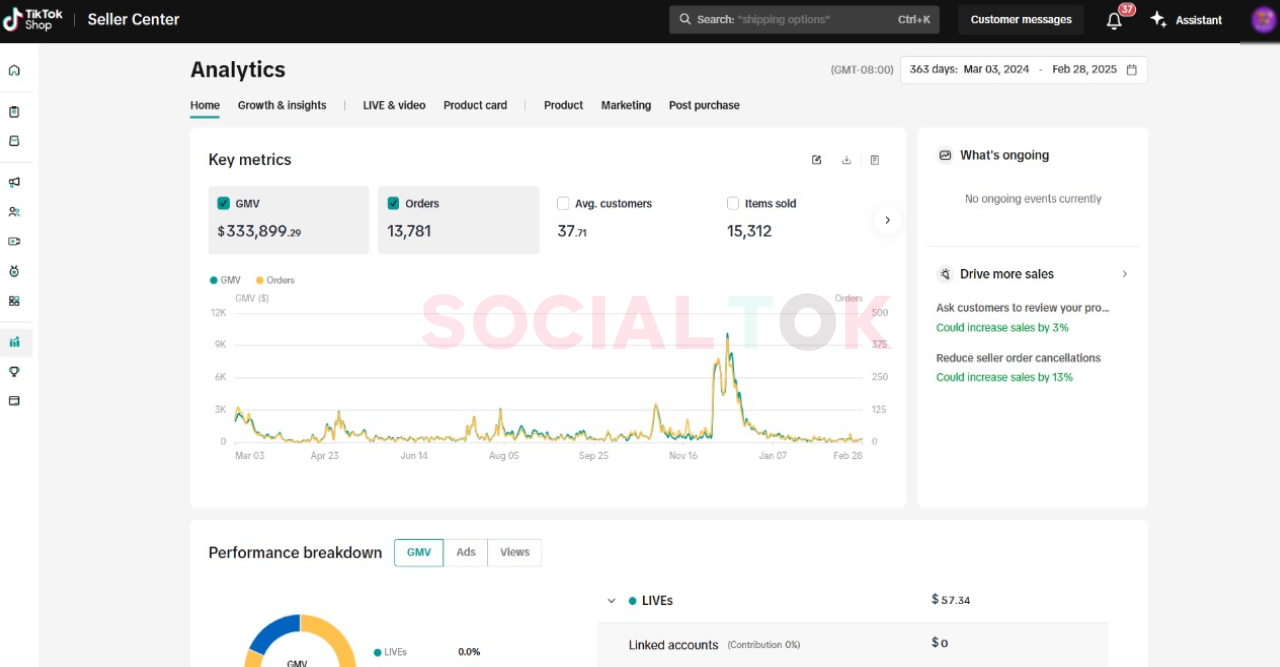Click the Customer messages button
The height and width of the screenshot is (667, 1280).
[x=1020, y=20]
